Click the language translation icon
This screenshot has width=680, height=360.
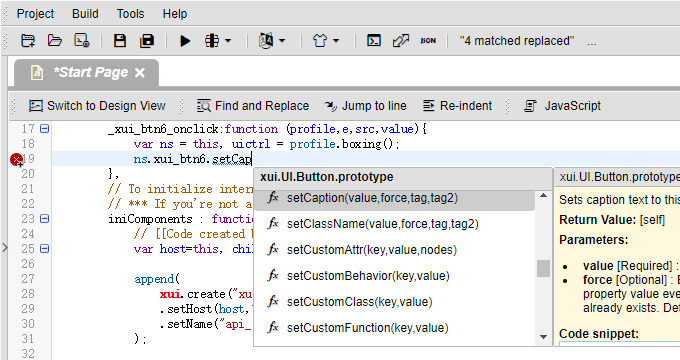266,41
